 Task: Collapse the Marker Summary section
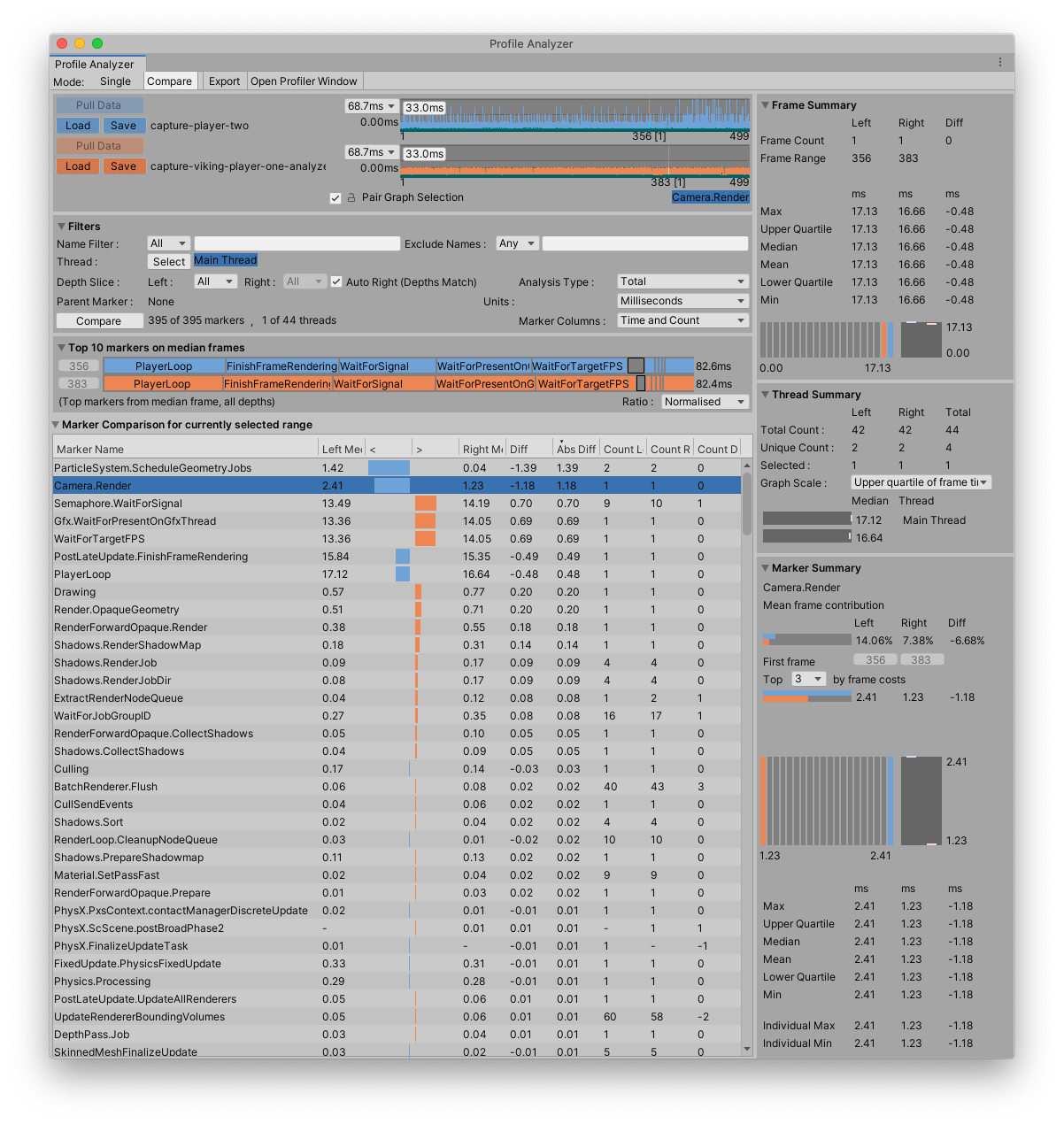pyautogui.click(x=765, y=567)
